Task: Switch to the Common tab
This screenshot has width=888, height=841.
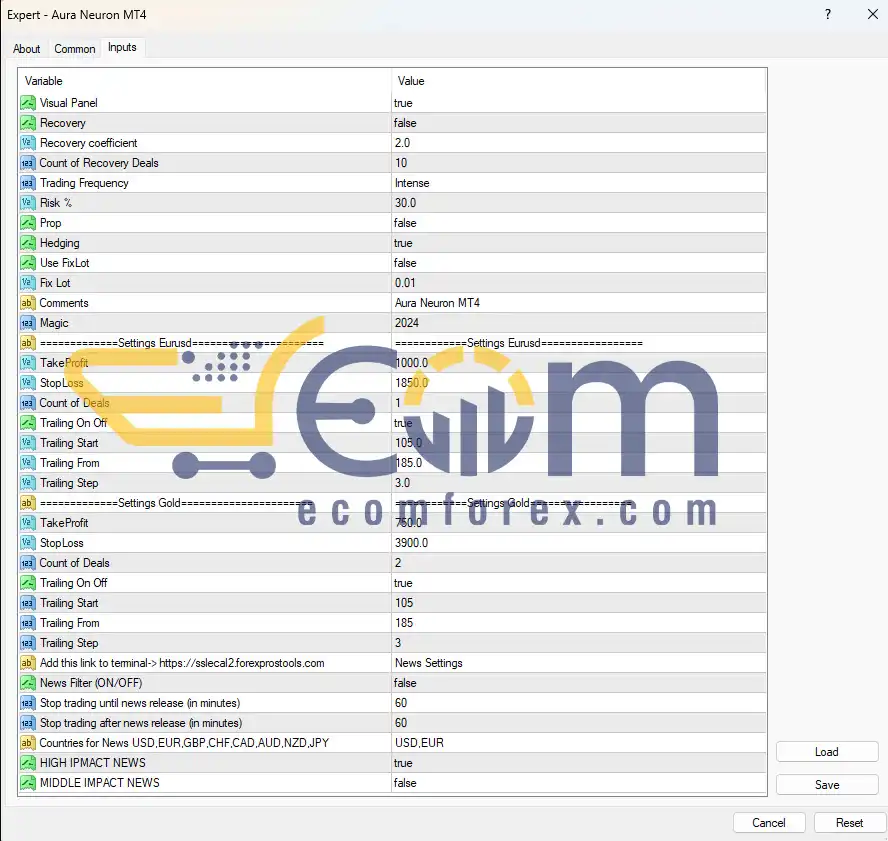Action: tap(75, 49)
